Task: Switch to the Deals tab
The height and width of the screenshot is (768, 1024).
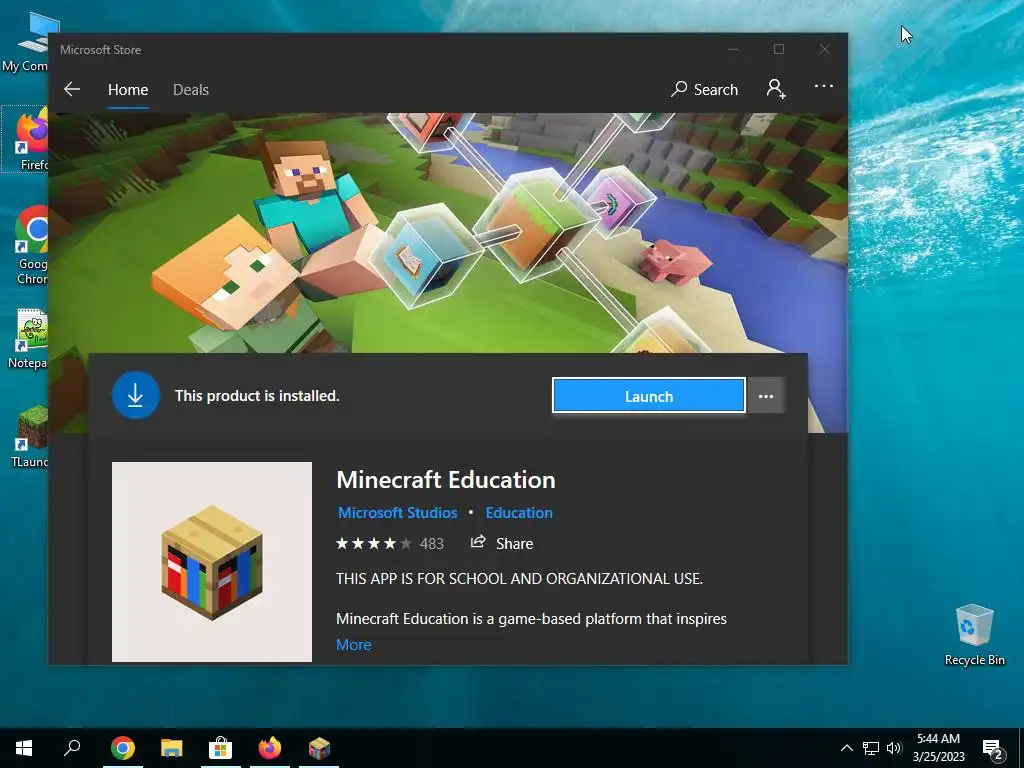Action: (x=191, y=89)
